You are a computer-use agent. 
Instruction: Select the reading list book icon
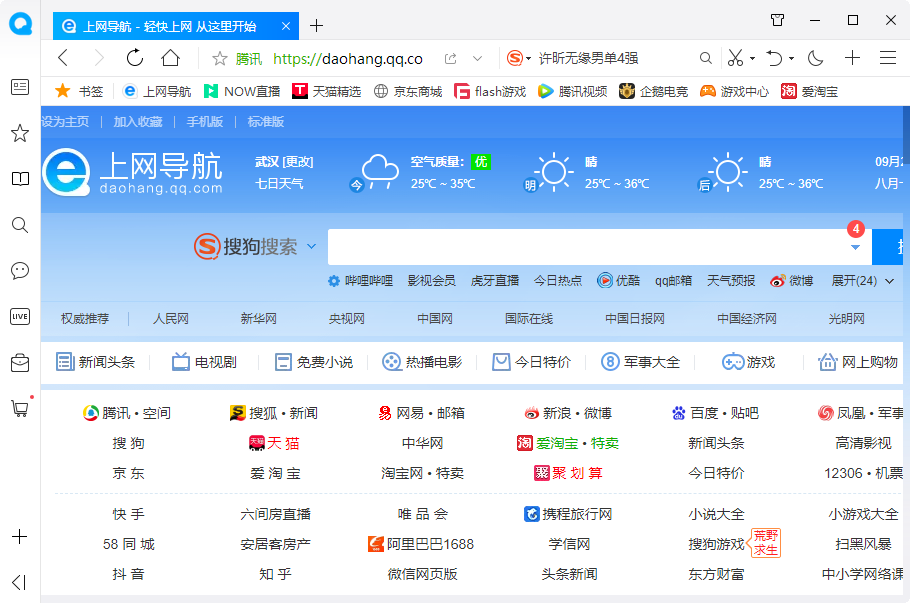pyautogui.click(x=19, y=178)
